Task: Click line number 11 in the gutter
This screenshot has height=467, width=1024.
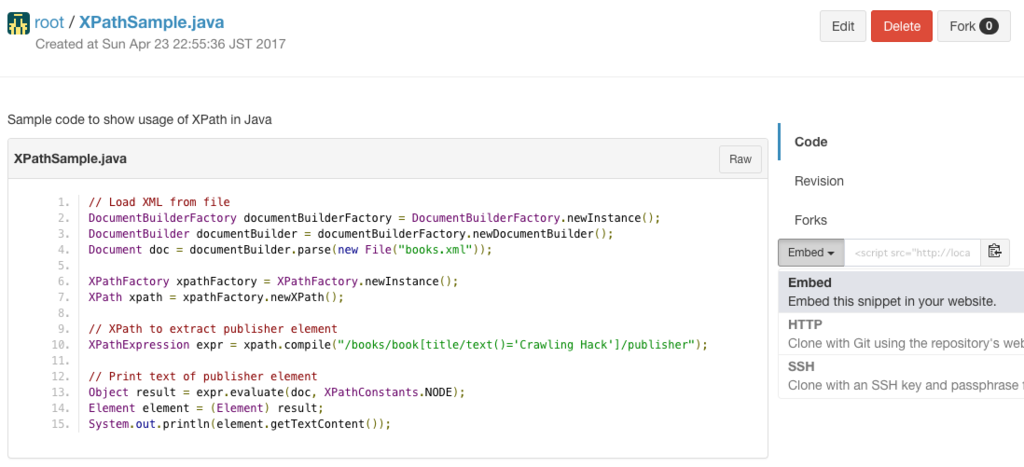Action: click(x=61, y=361)
